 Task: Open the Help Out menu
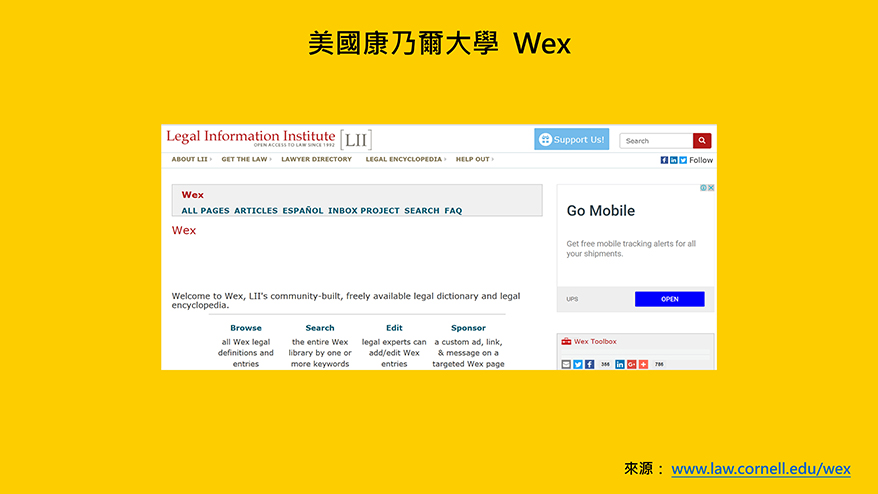pos(475,159)
